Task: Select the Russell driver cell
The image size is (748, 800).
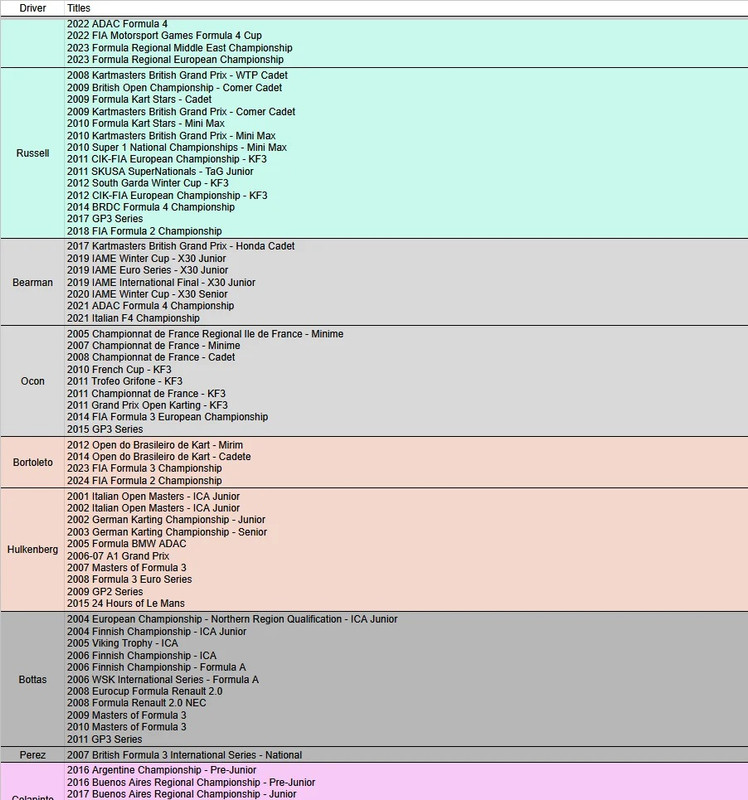Action: (x=32, y=153)
